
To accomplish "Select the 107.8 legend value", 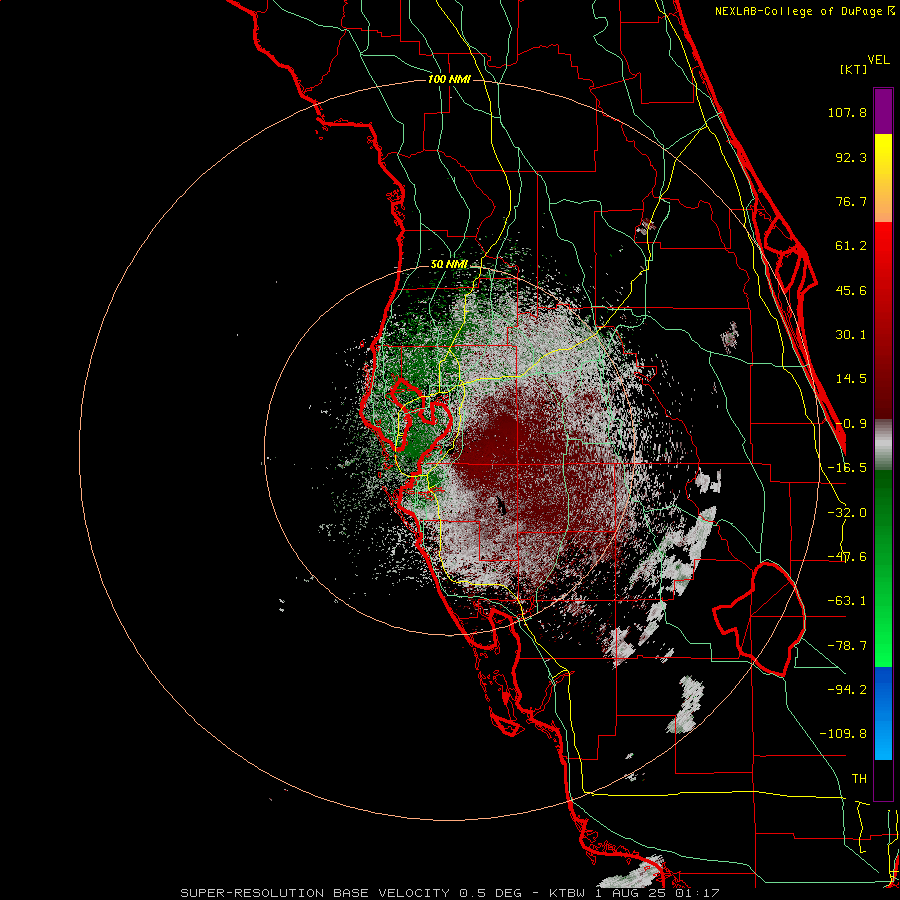I will click(847, 112).
